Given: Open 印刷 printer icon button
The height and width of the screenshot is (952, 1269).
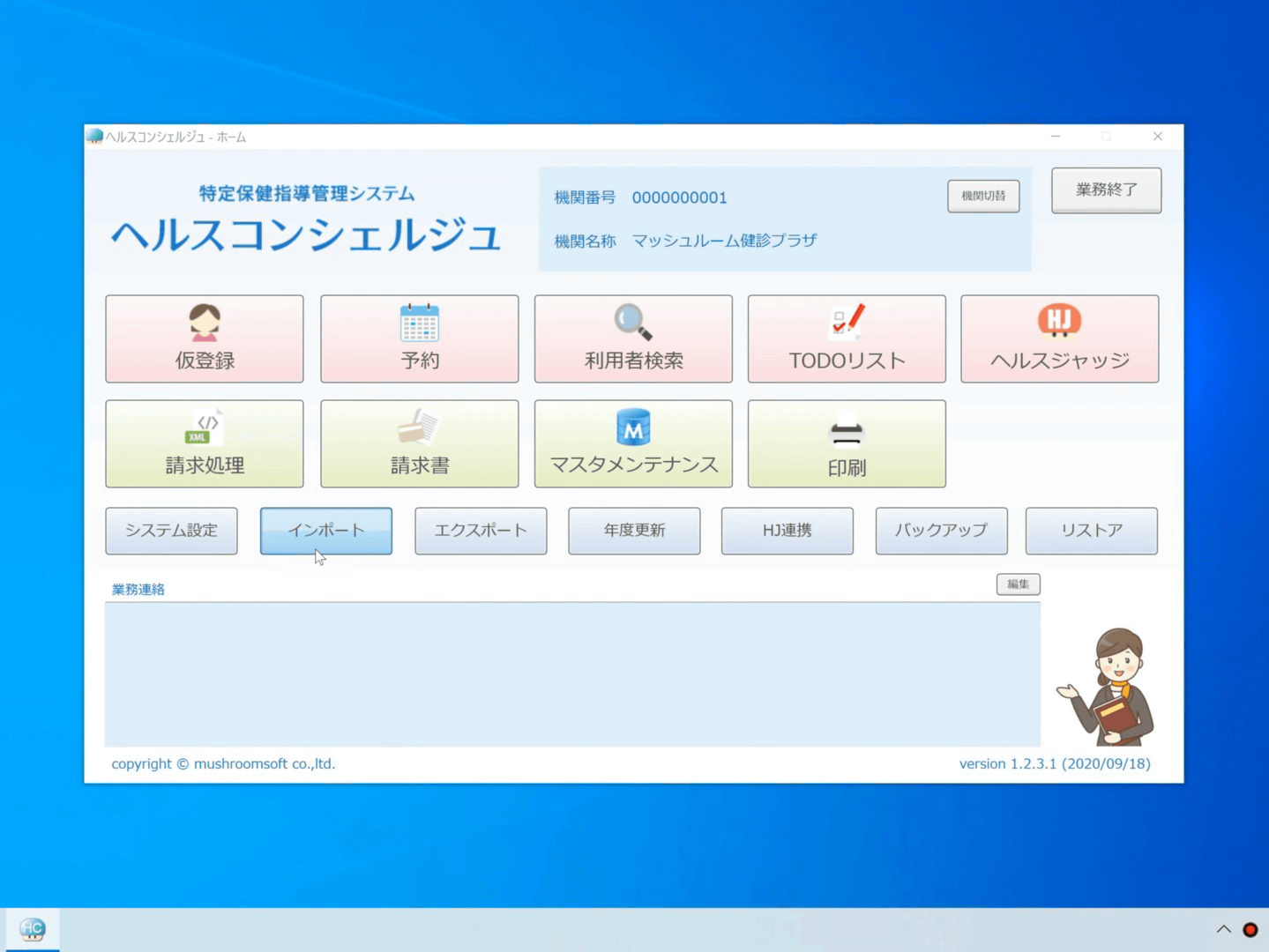Looking at the screenshot, I should [847, 443].
